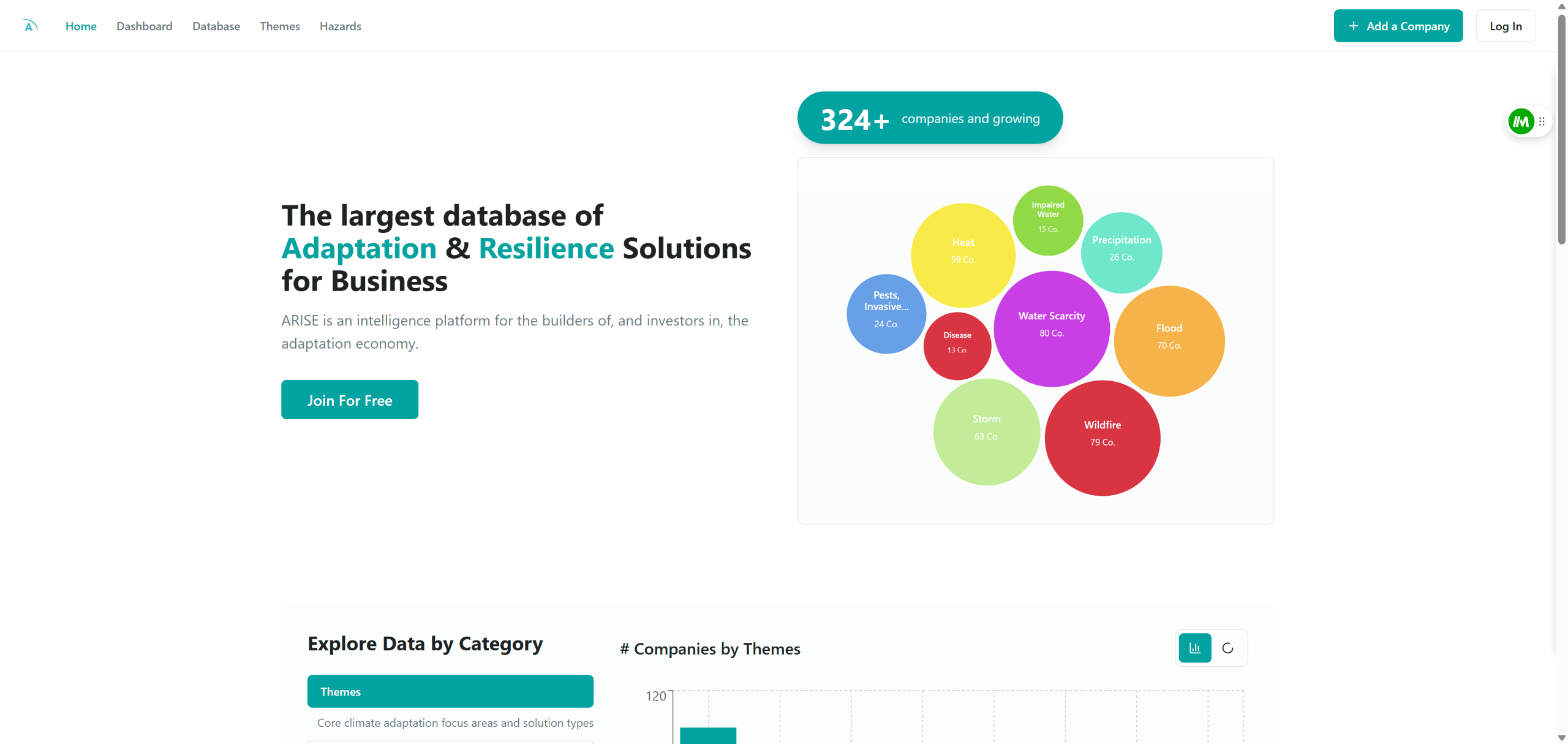This screenshot has width=1568, height=744.
Task: Click the Add a Company button
Action: coord(1398,26)
